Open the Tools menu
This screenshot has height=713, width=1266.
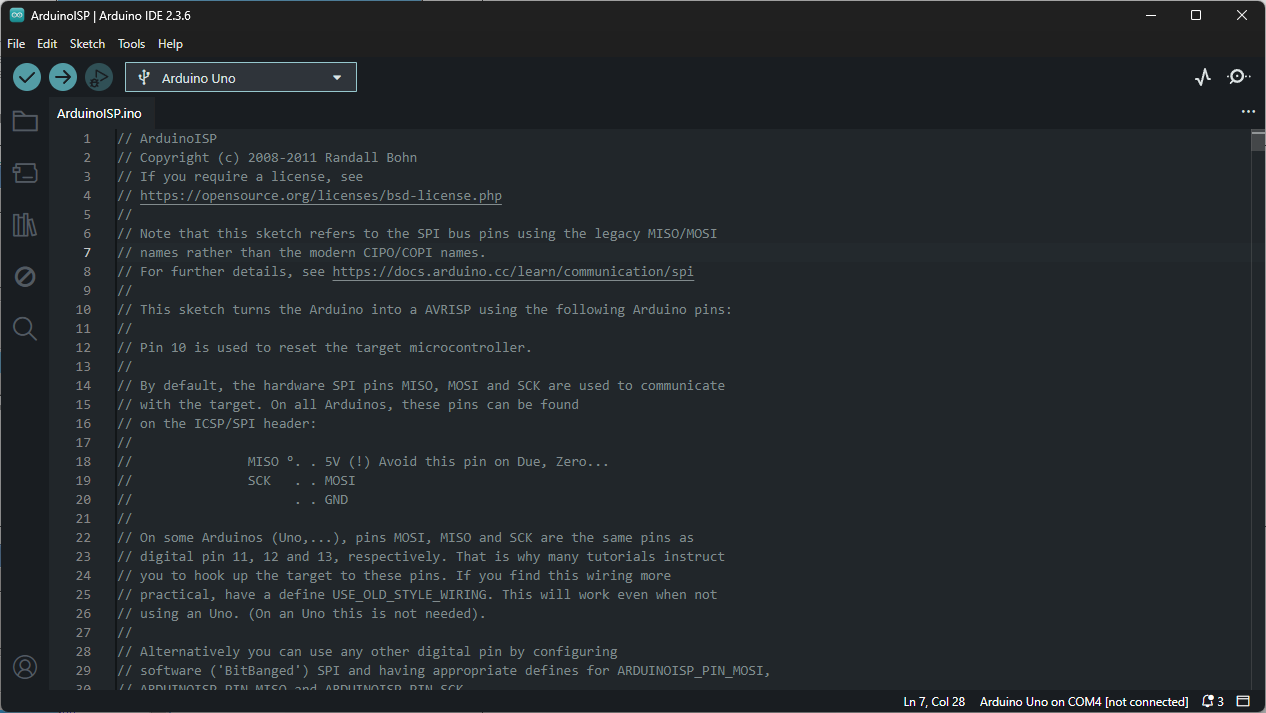point(131,43)
